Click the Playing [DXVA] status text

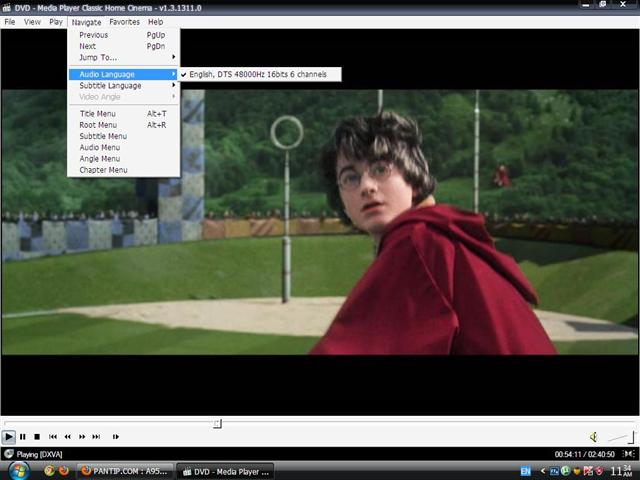[x=40, y=454]
